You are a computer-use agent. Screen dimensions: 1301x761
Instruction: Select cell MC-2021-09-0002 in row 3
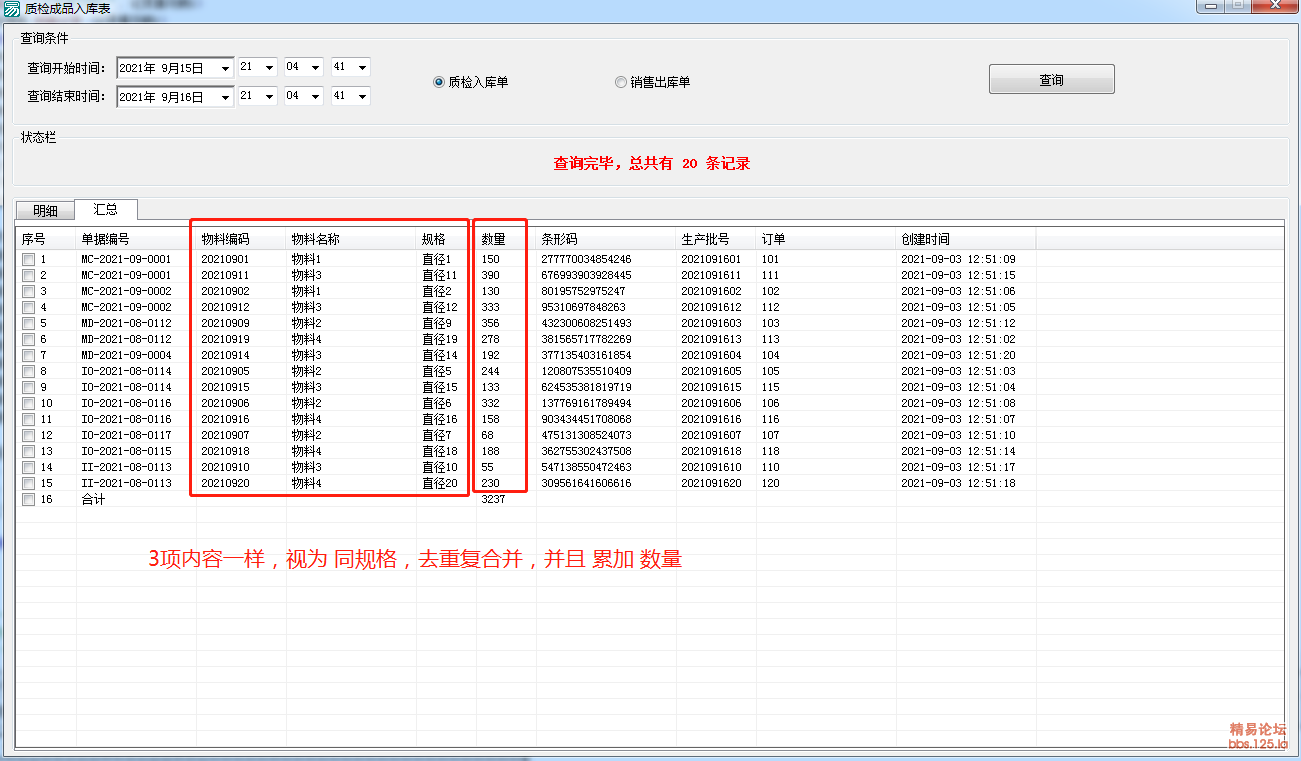[x=126, y=292]
